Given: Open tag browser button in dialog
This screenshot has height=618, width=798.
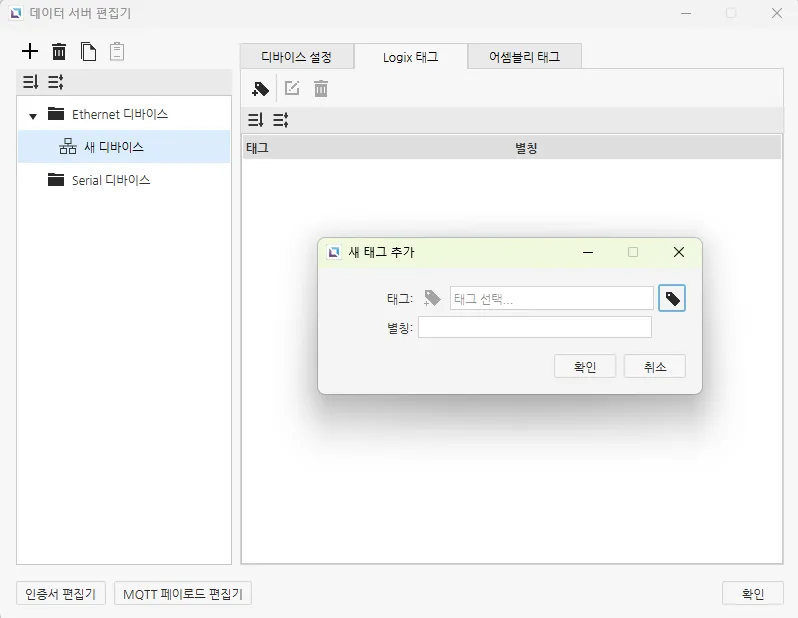Looking at the screenshot, I should tap(672, 298).
